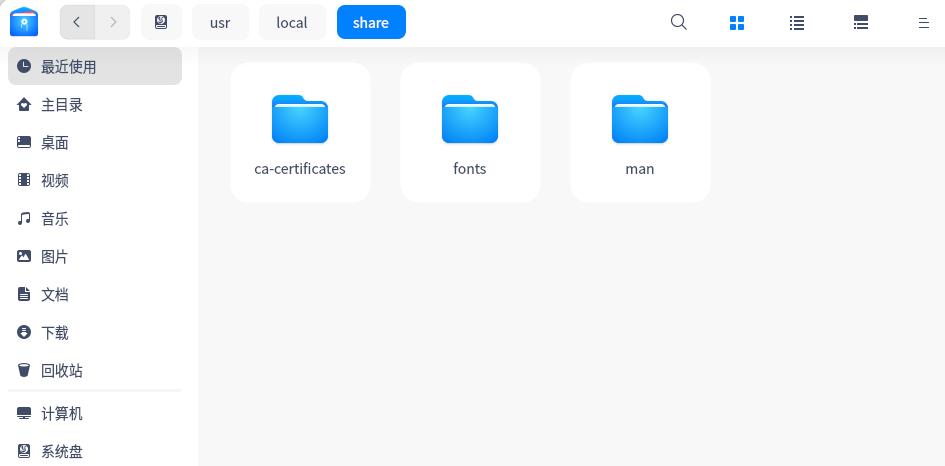Switch to column tree view
The width and height of the screenshot is (945, 466).
861,23
